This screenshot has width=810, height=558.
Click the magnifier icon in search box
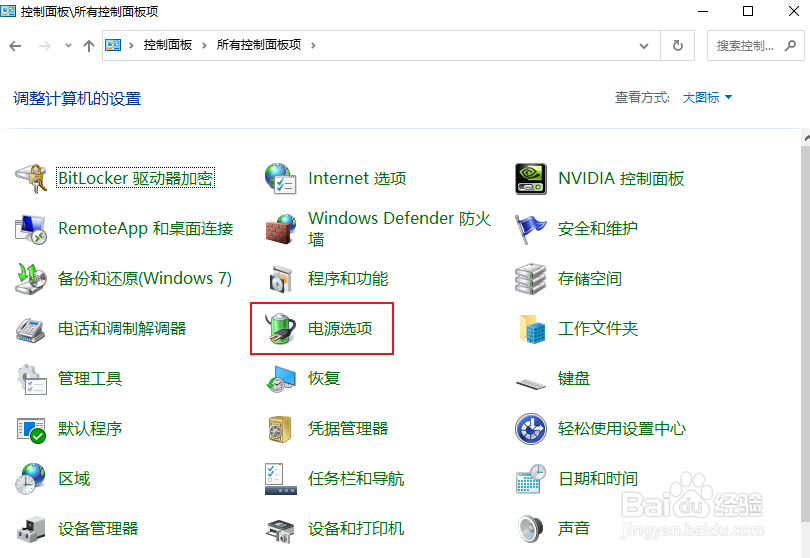790,45
